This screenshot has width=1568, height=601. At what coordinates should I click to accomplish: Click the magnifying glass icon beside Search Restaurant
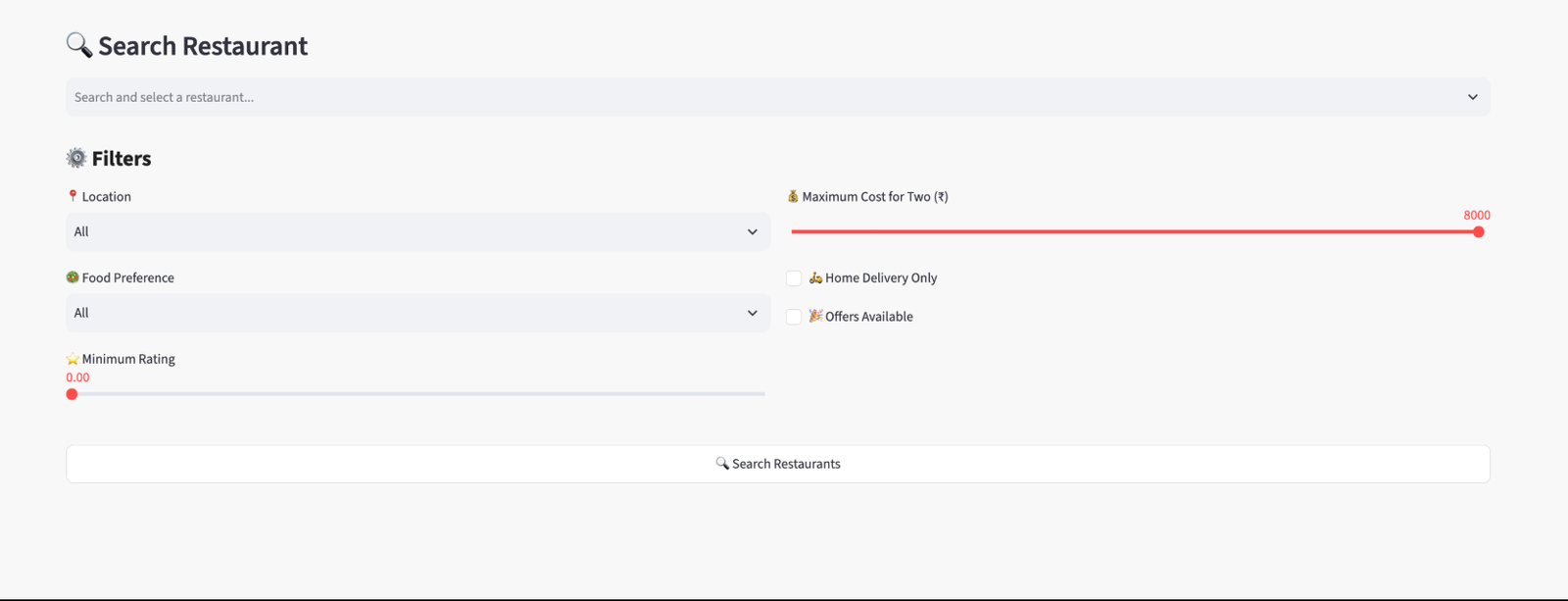[x=79, y=45]
